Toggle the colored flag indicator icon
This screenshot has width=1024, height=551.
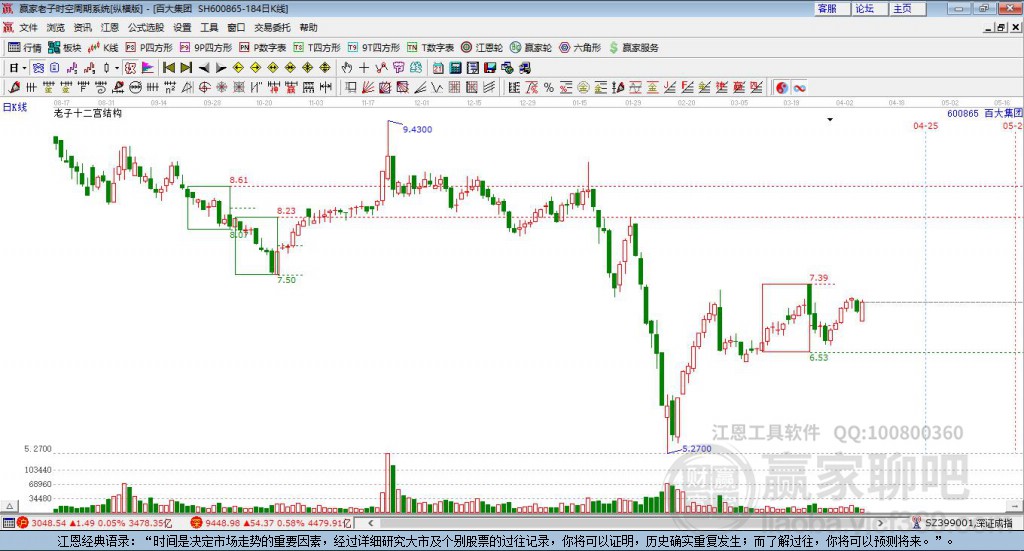pyautogui.click(x=148, y=68)
